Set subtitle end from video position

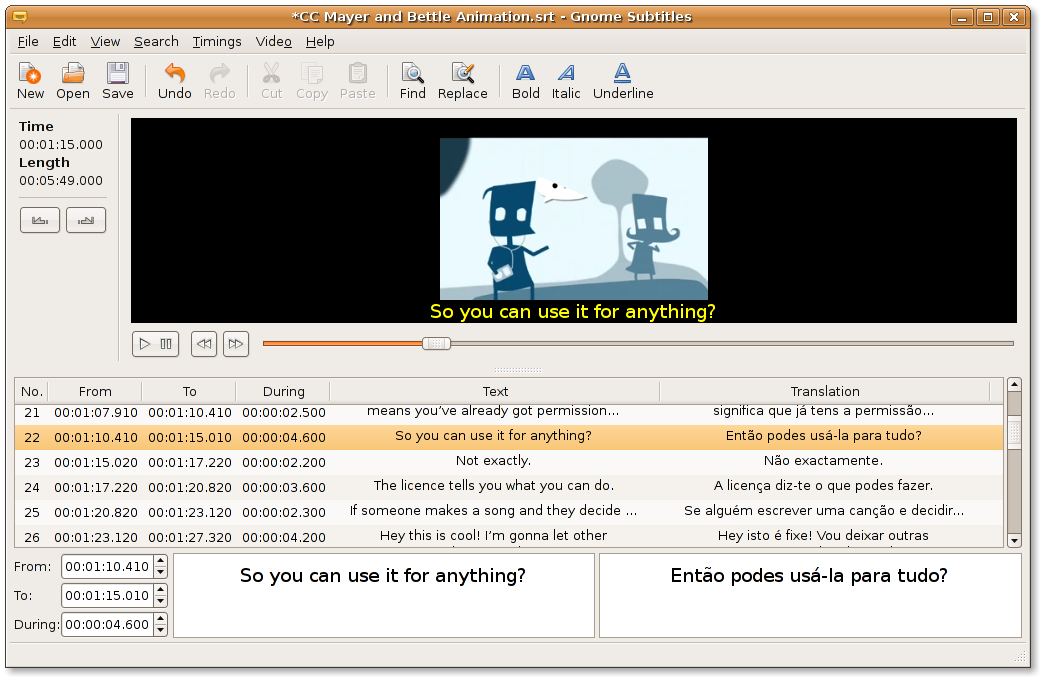86,220
